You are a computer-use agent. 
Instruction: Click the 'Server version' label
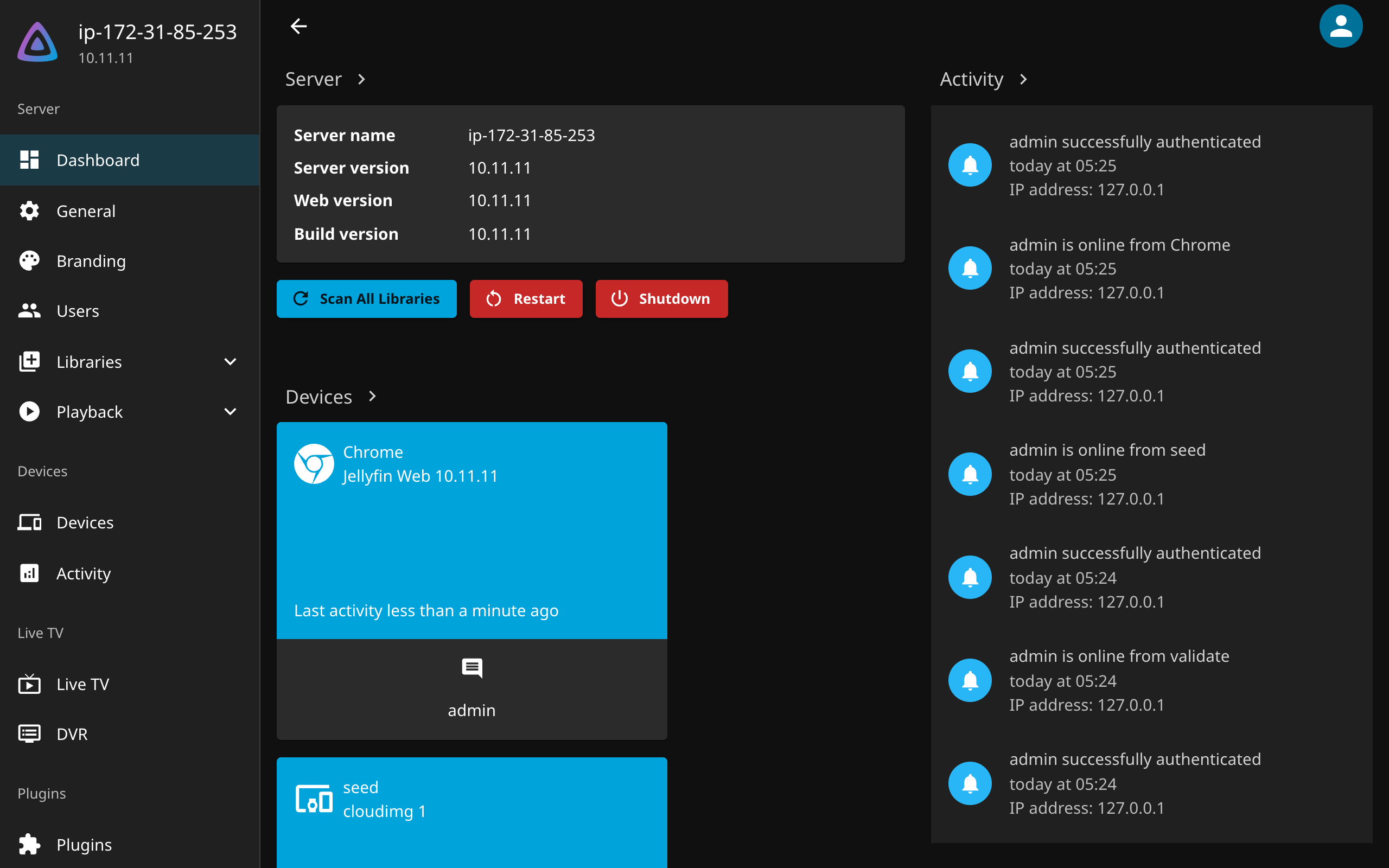[351, 168]
